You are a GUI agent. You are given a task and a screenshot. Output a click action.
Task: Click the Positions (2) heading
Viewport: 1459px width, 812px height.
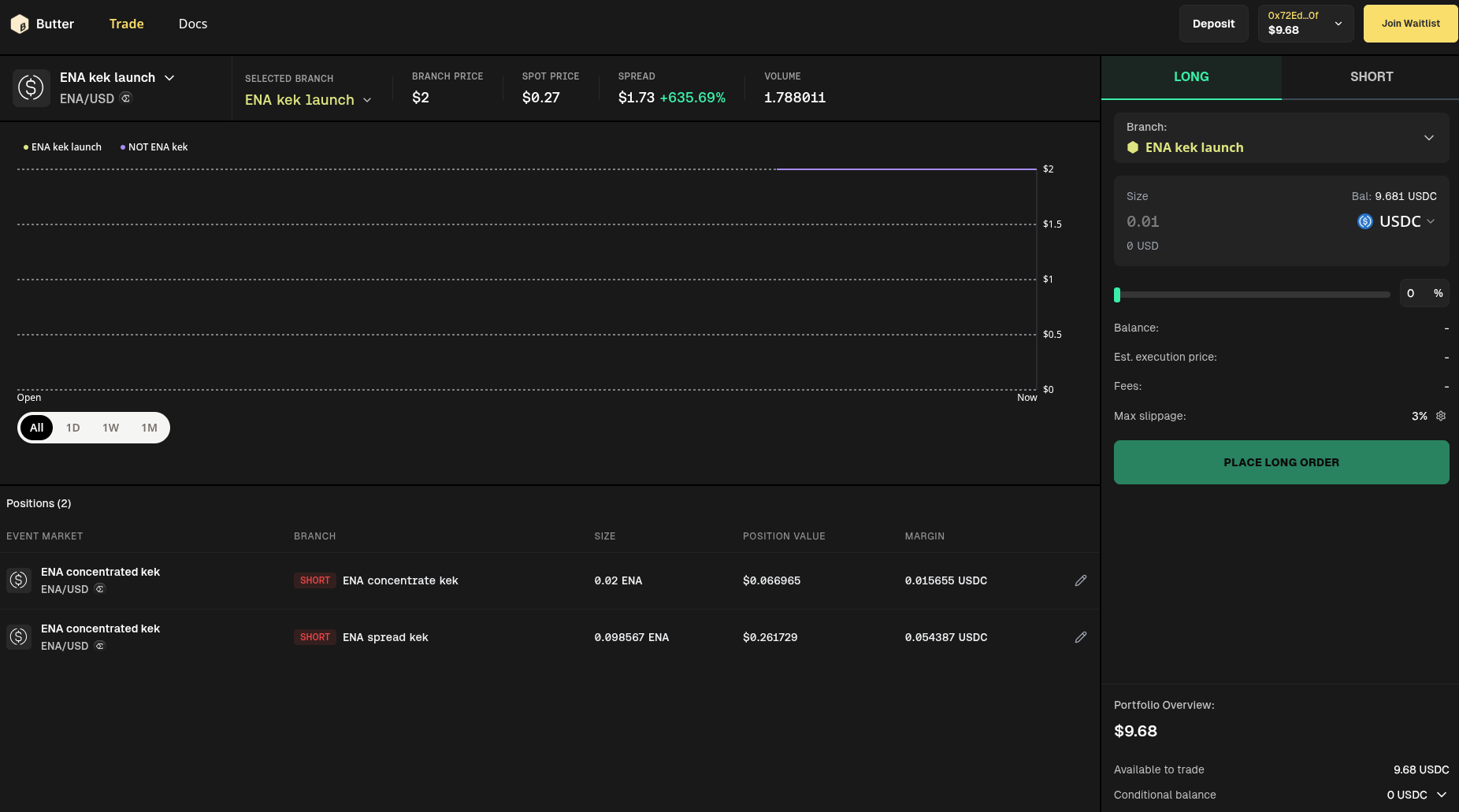39,503
